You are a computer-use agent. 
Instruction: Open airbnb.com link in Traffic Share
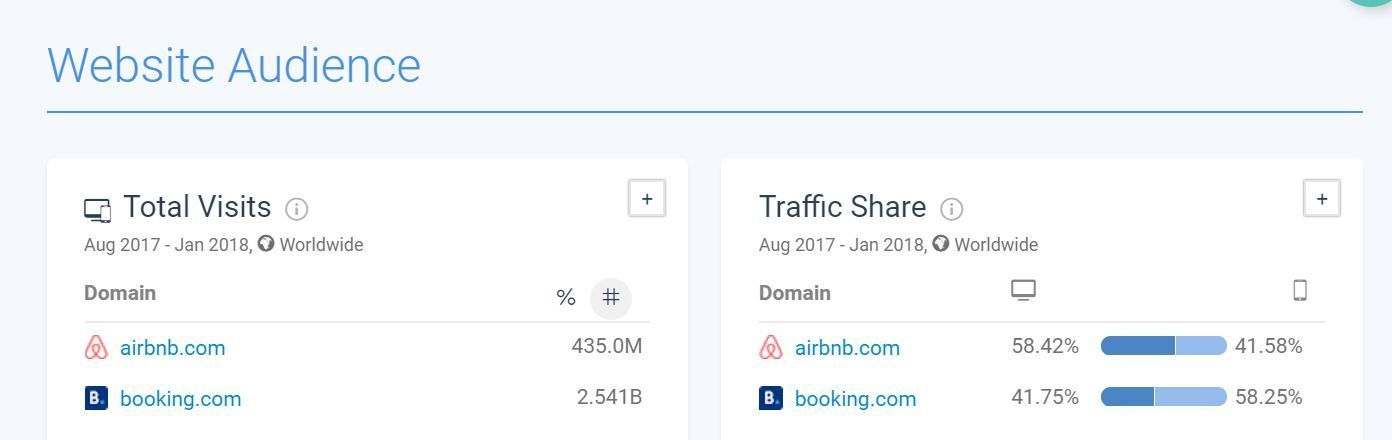click(x=847, y=348)
